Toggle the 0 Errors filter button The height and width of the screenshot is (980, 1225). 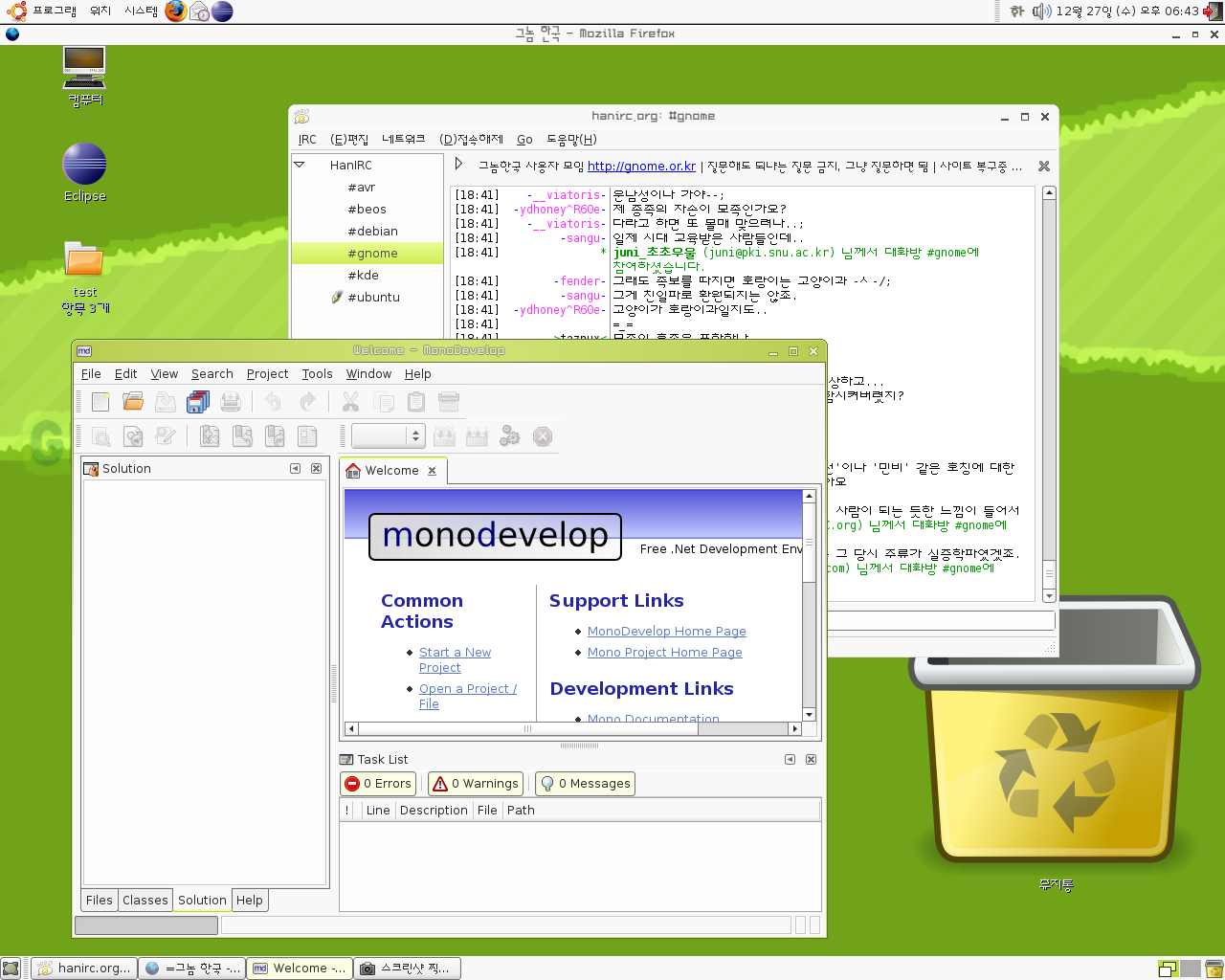pyautogui.click(x=378, y=784)
